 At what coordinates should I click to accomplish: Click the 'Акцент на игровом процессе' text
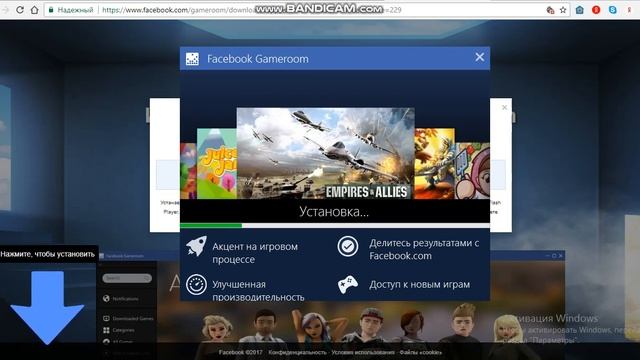255,253
